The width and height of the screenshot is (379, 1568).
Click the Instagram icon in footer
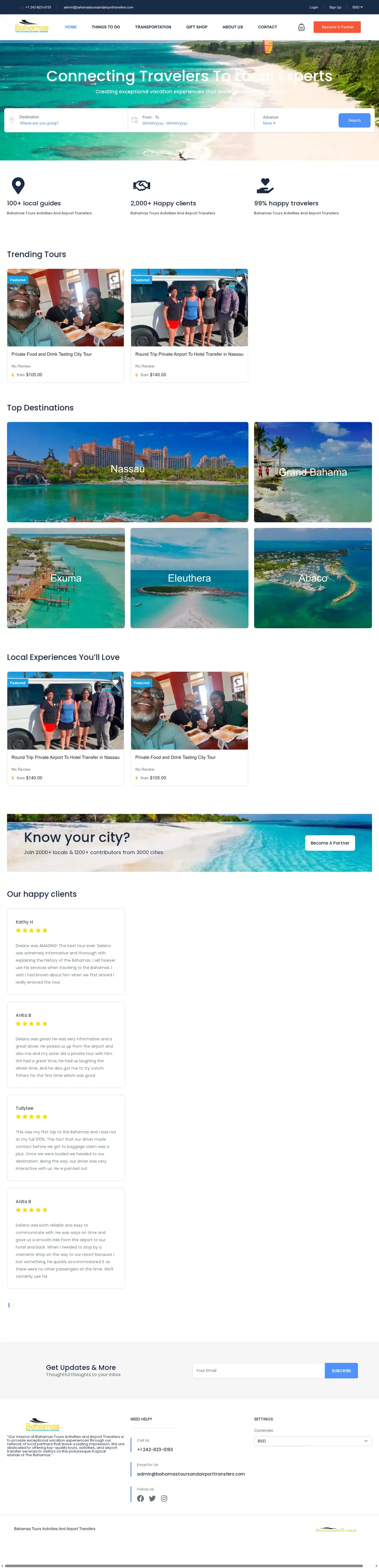tap(164, 1498)
